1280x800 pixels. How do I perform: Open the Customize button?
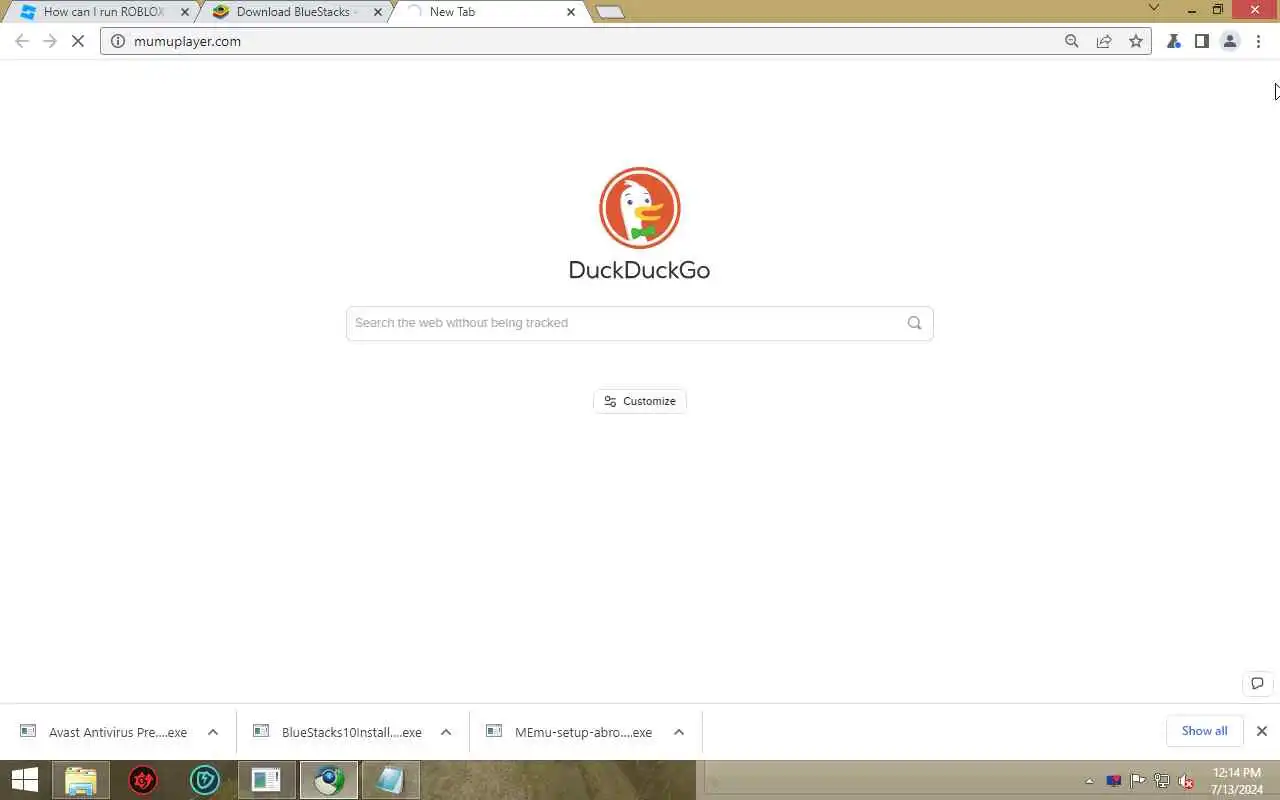[640, 401]
